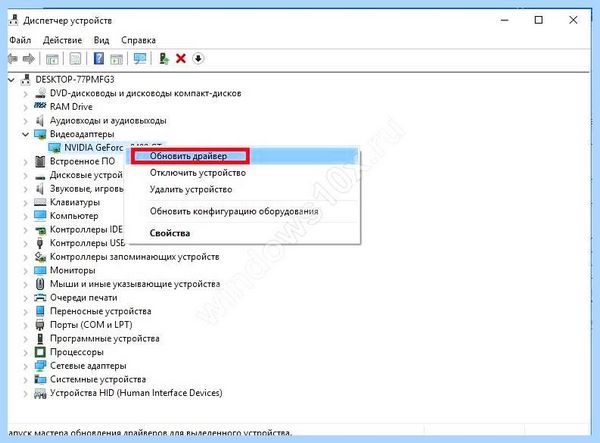Expand the Сетевые адаптеры category

(x=26, y=366)
